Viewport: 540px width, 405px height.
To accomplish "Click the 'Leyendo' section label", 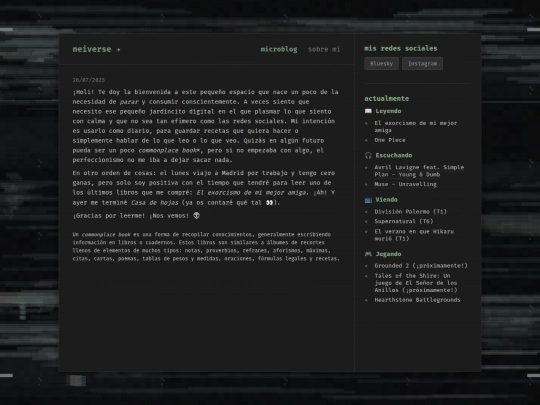I will tap(388, 111).
